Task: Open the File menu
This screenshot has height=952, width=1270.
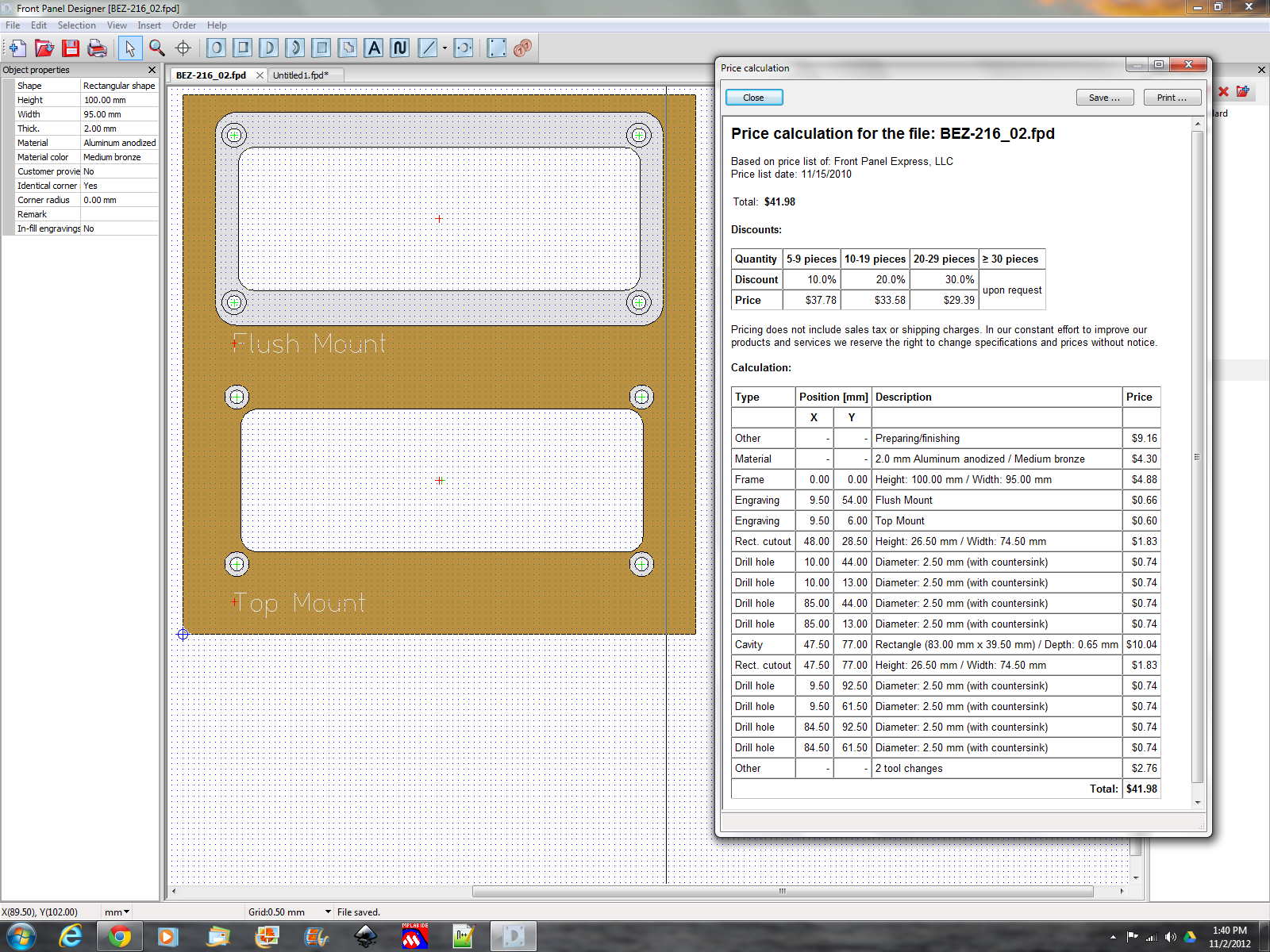Action: 13,25
